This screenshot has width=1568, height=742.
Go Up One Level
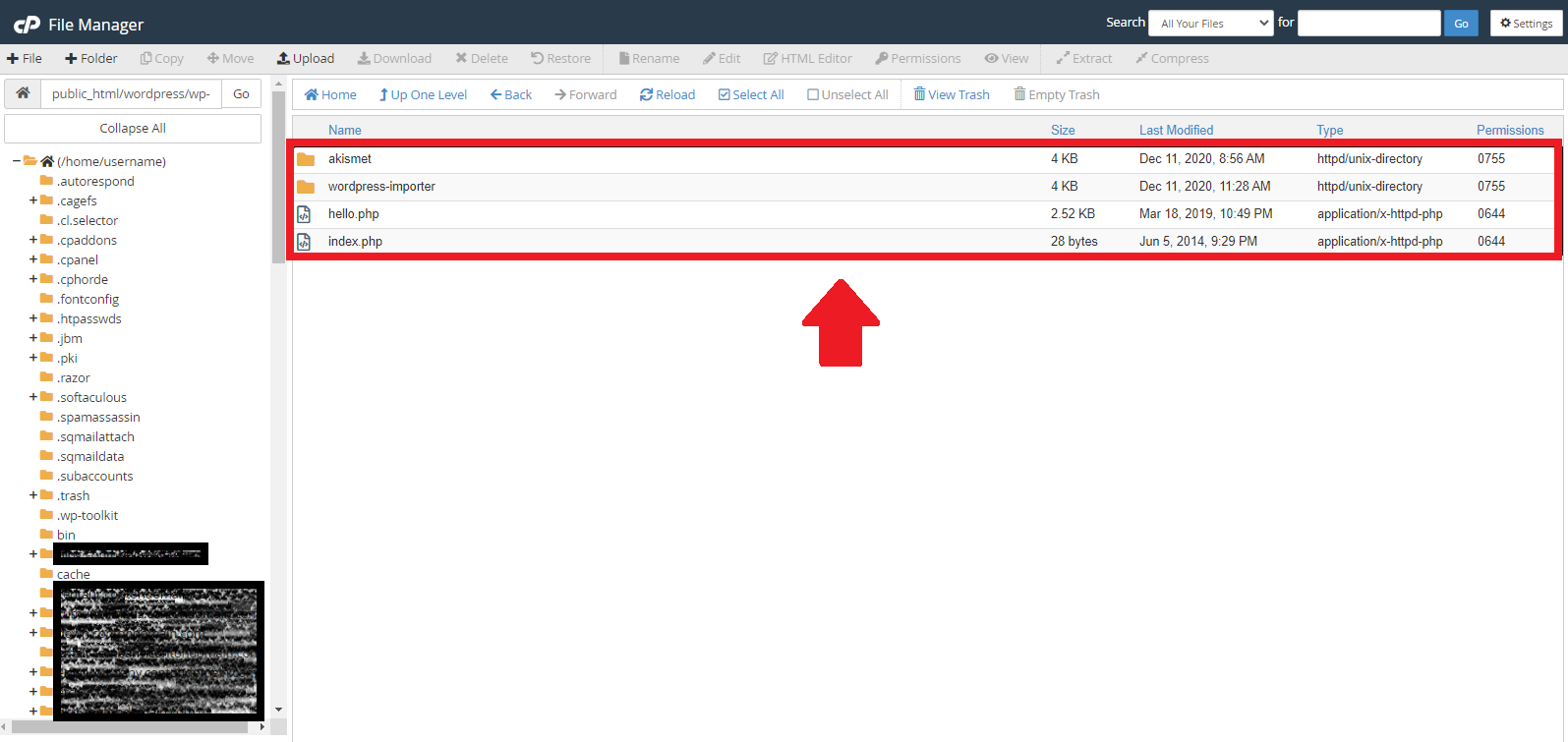pyautogui.click(x=423, y=95)
